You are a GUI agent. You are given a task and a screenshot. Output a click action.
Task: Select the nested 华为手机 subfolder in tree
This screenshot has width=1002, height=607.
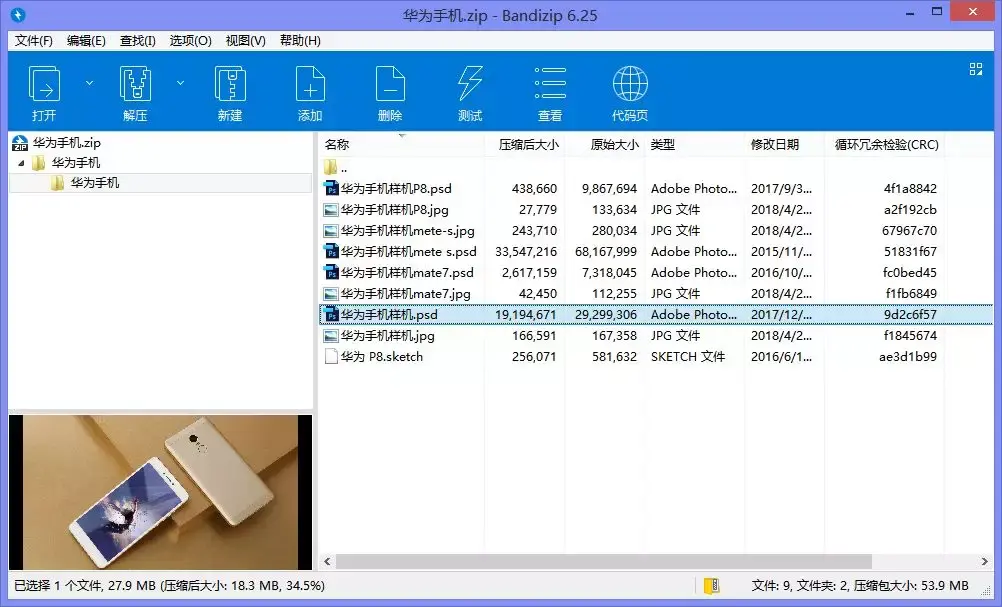[x=95, y=183]
